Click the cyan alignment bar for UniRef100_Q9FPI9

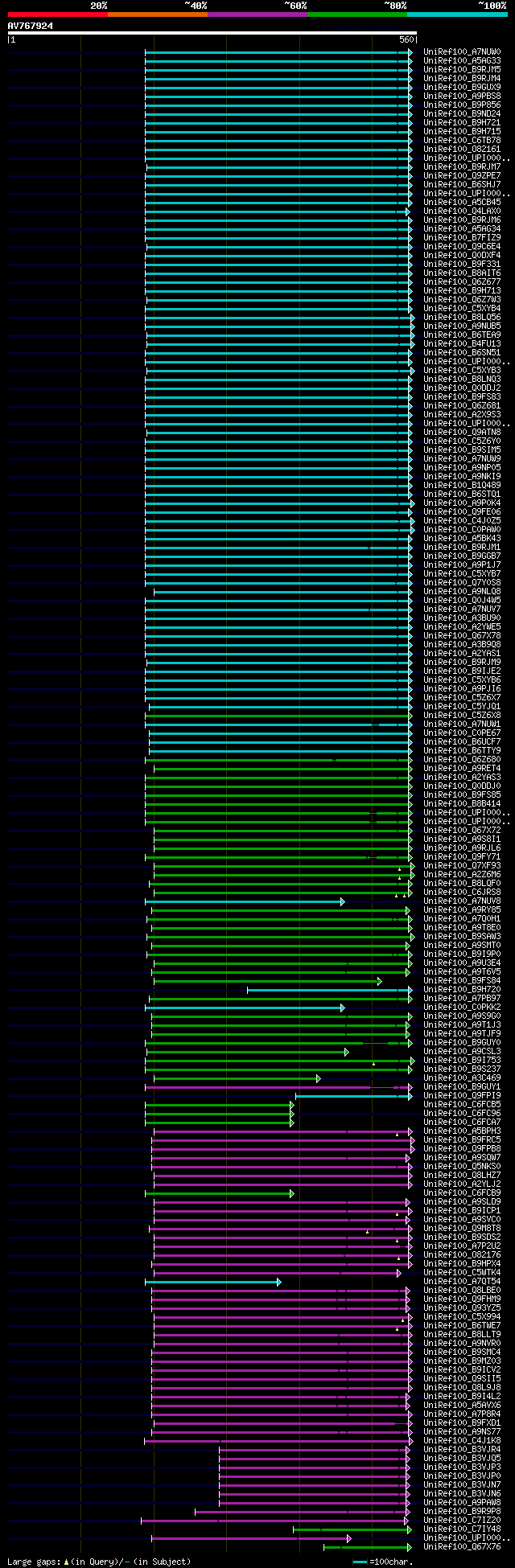354,1096
